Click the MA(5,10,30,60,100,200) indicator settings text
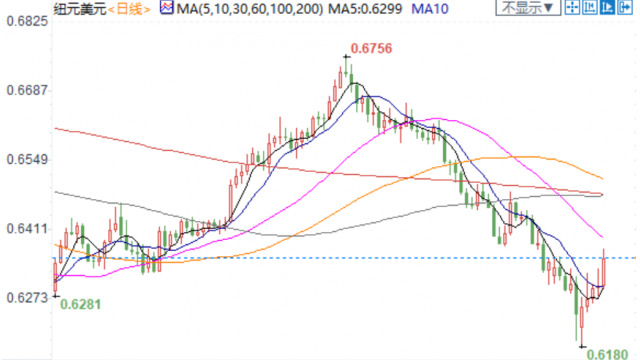The image size is (640, 360). (x=249, y=9)
